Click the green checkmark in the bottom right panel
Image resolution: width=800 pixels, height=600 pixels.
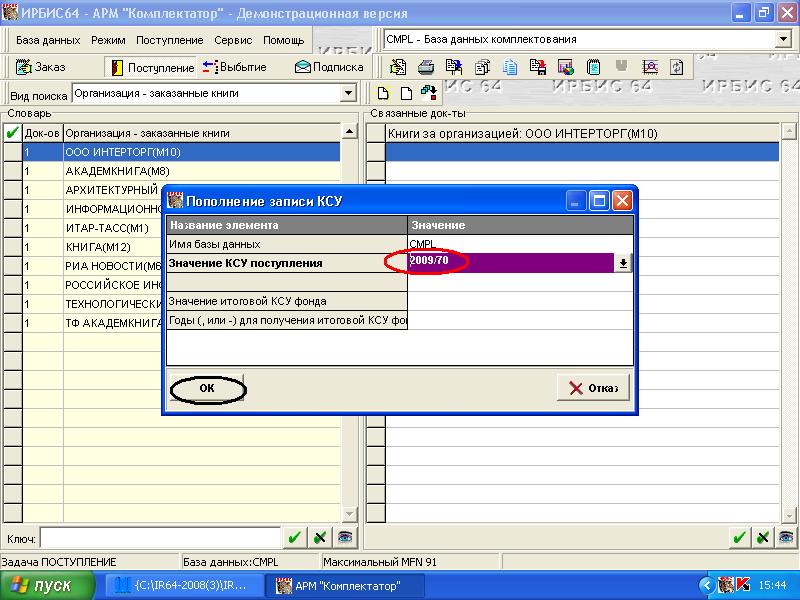(x=739, y=538)
